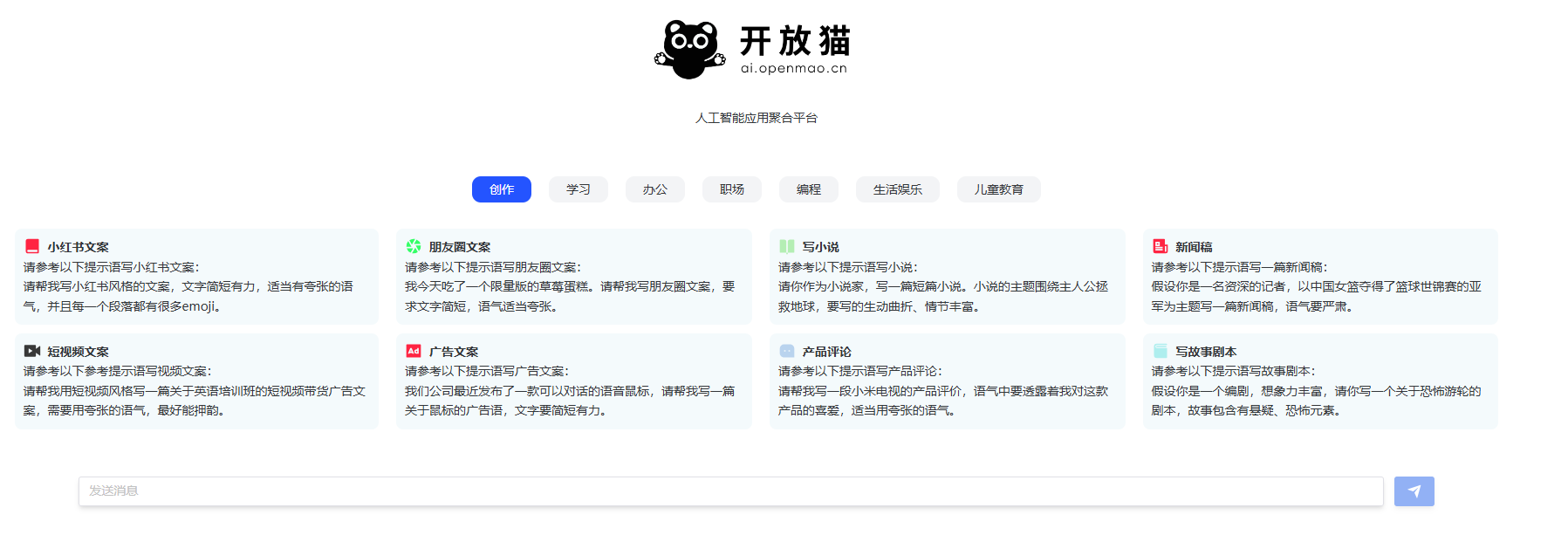1568x542 pixels.
Task: Click the green 朋友圈文案 shutter icon
Action: [x=414, y=247]
